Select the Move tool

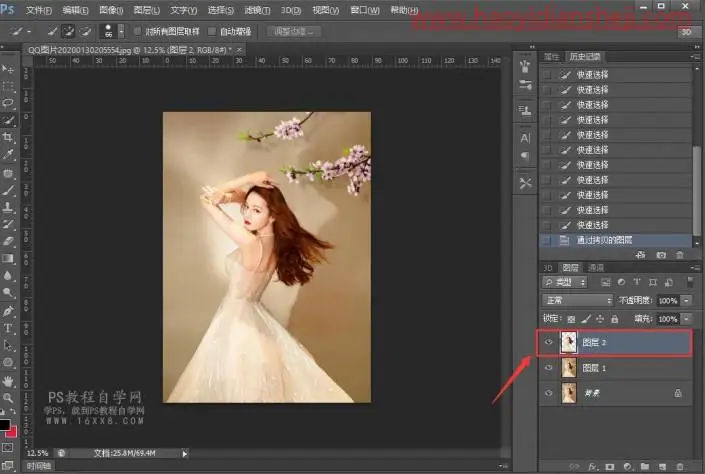coord(8,69)
